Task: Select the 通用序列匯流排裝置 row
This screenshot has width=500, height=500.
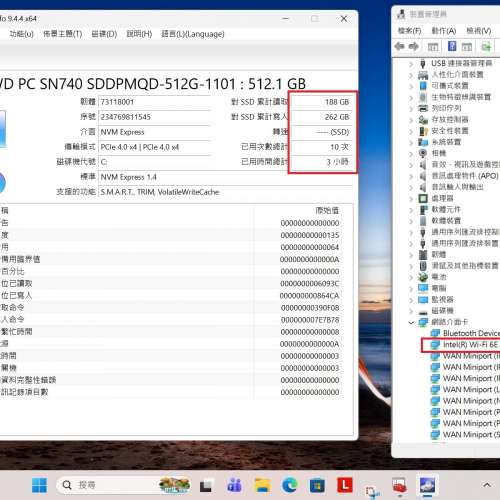Action: coord(465,244)
